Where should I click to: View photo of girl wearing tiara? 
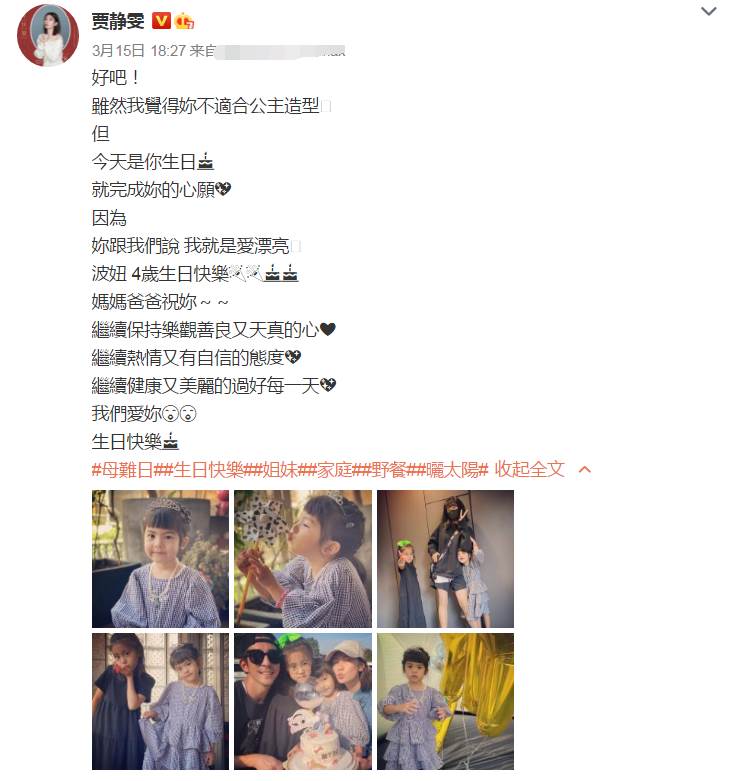pyautogui.click(x=160, y=559)
